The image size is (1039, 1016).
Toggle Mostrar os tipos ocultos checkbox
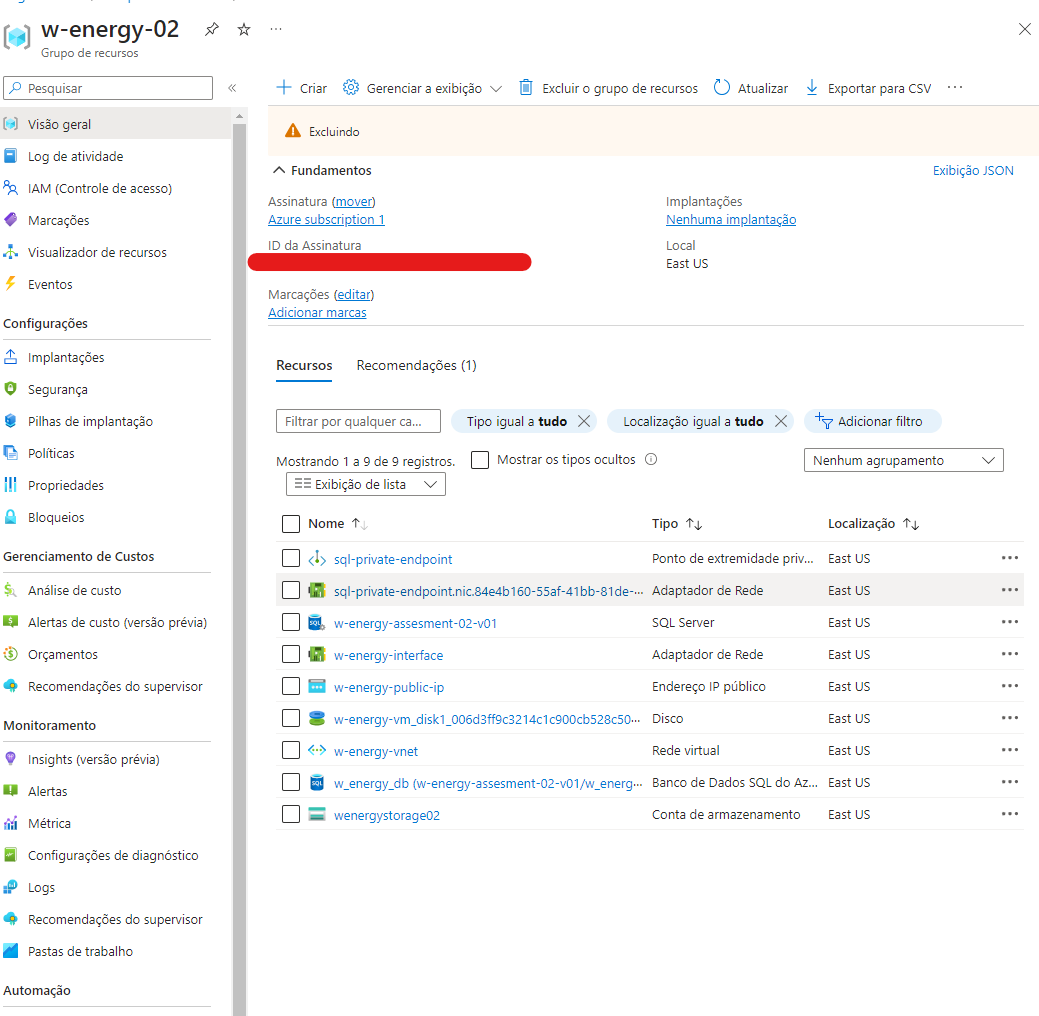(480, 460)
